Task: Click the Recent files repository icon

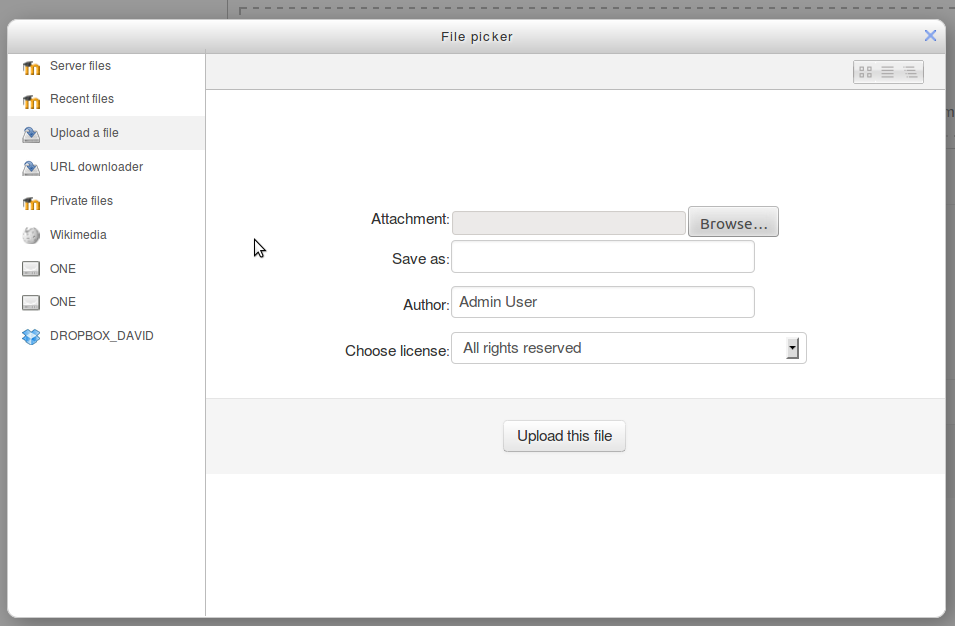Action: [31, 101]
